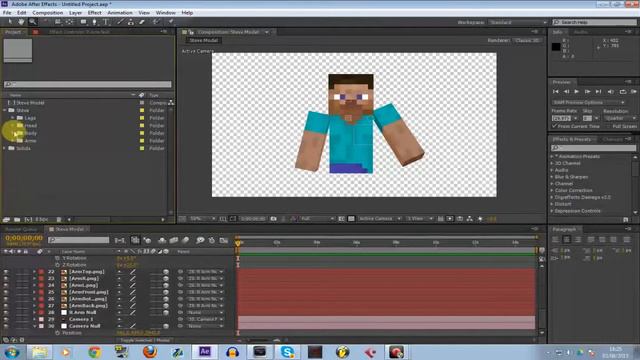
Task: Enable Motion Blur switch in timeline header
Action: click(x=185, y=240)
